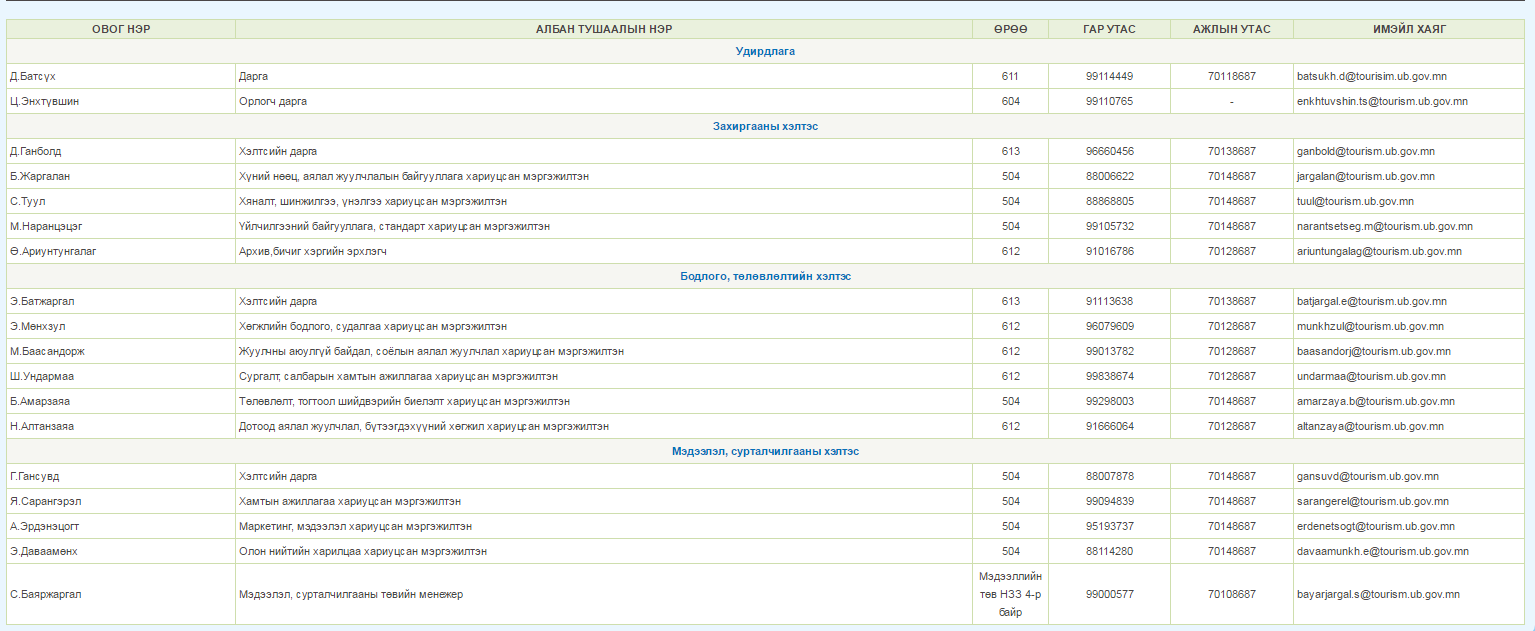Click the name Ц.Энхтүвшин
1535x631 pixels.
click(x=45, y=101)
